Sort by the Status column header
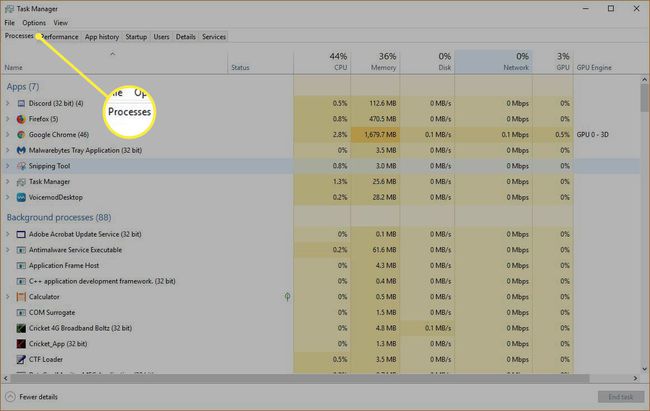 pyautogui.click(x=260, y=62)
